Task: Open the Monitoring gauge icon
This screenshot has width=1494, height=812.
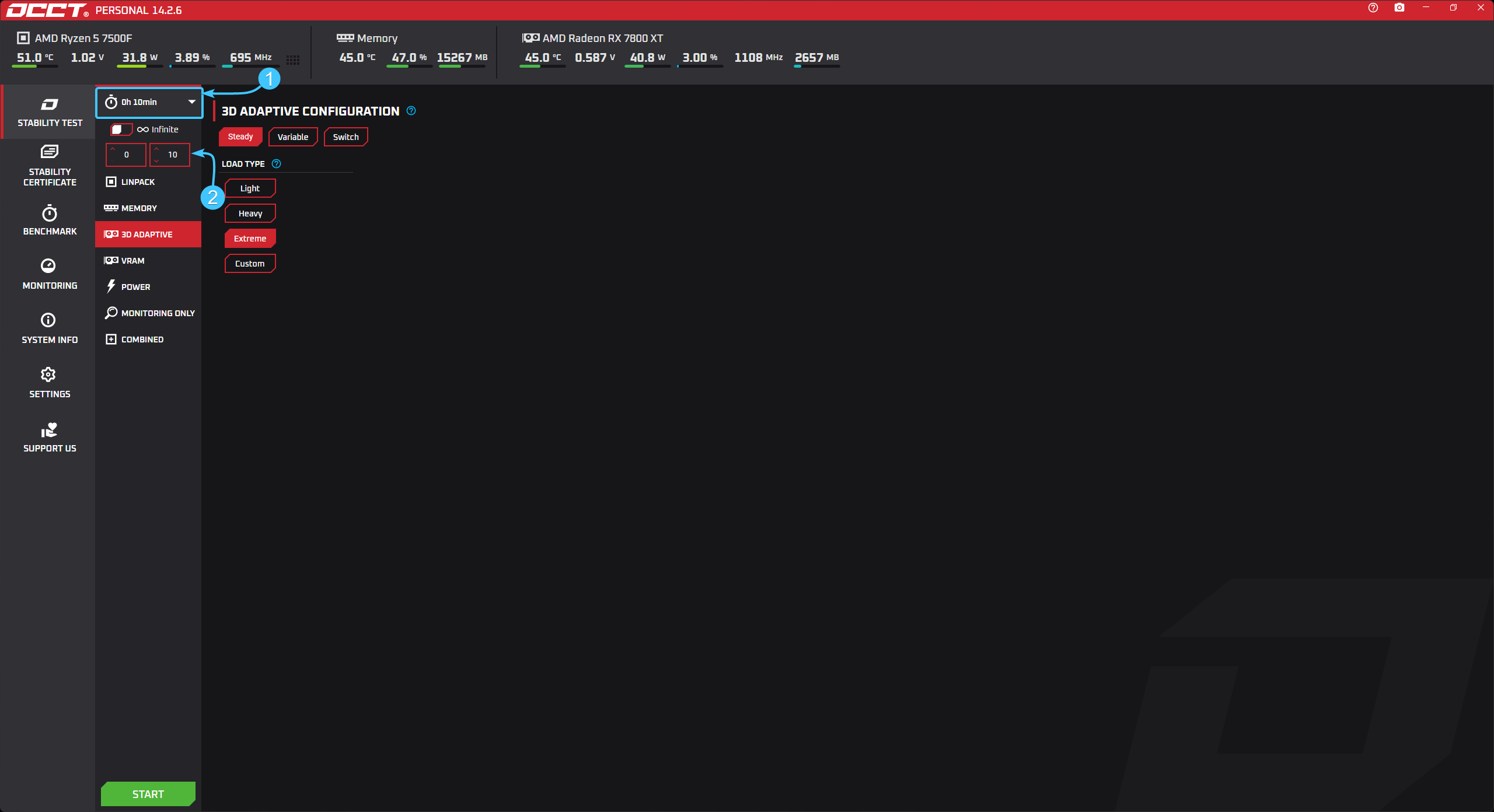Action: (x=48, y=266)
